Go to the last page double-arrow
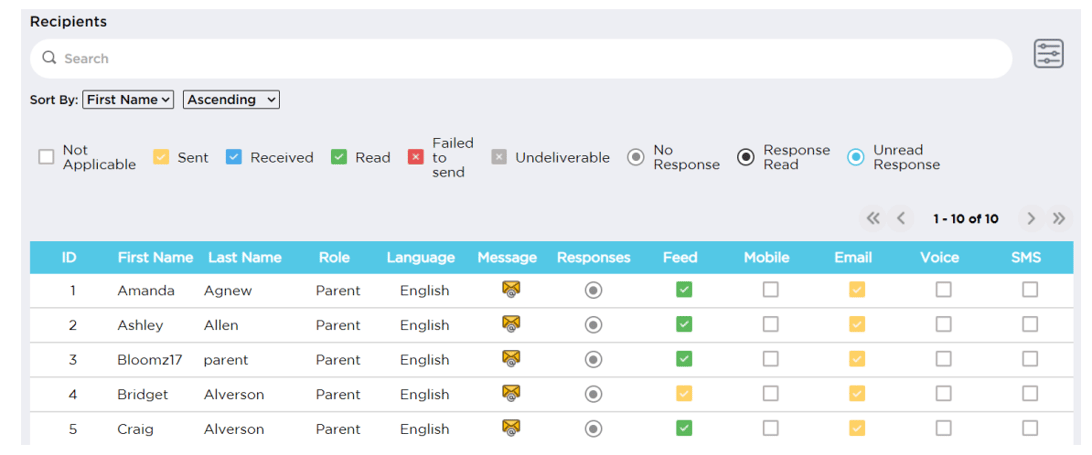 pos(1059,219)
